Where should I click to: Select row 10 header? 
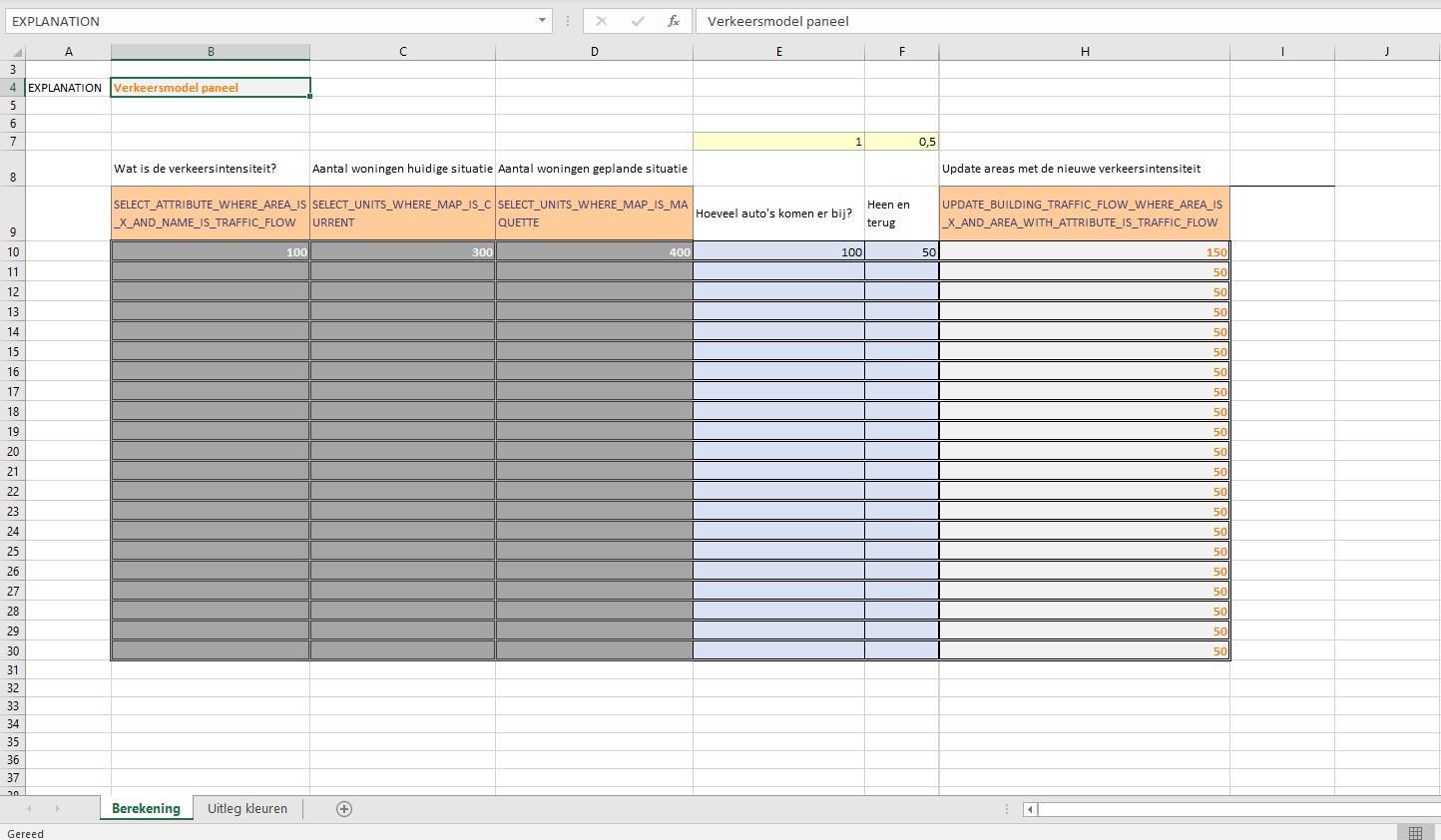(x=13, y=252)
